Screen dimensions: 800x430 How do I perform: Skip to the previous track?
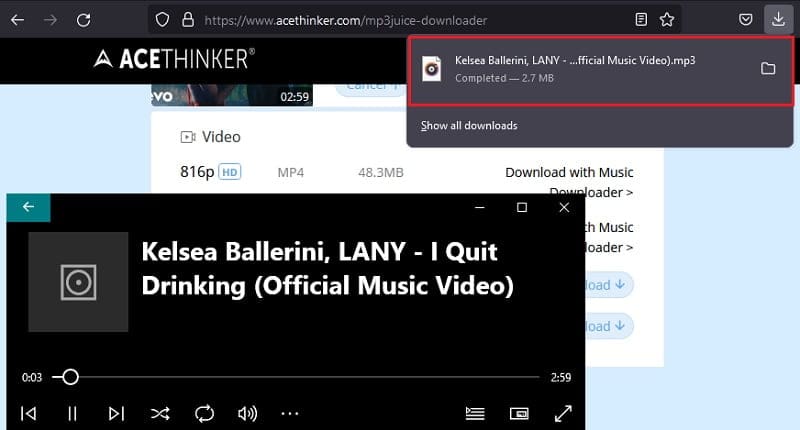(29, 413)
